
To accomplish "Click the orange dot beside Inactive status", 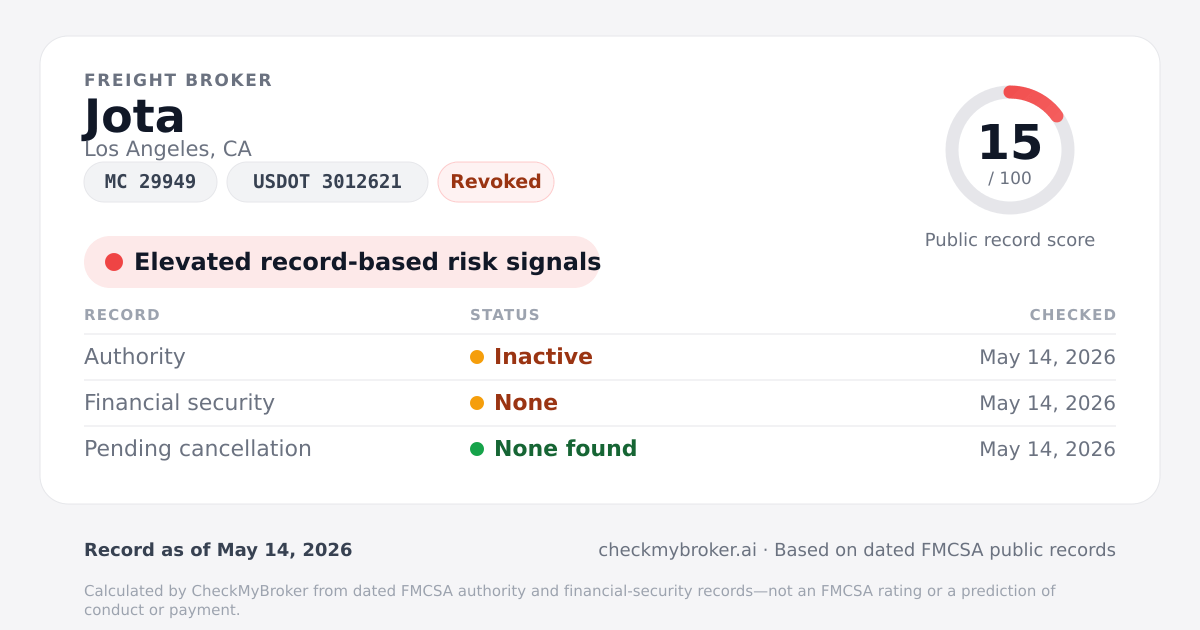I will [477, 357].
